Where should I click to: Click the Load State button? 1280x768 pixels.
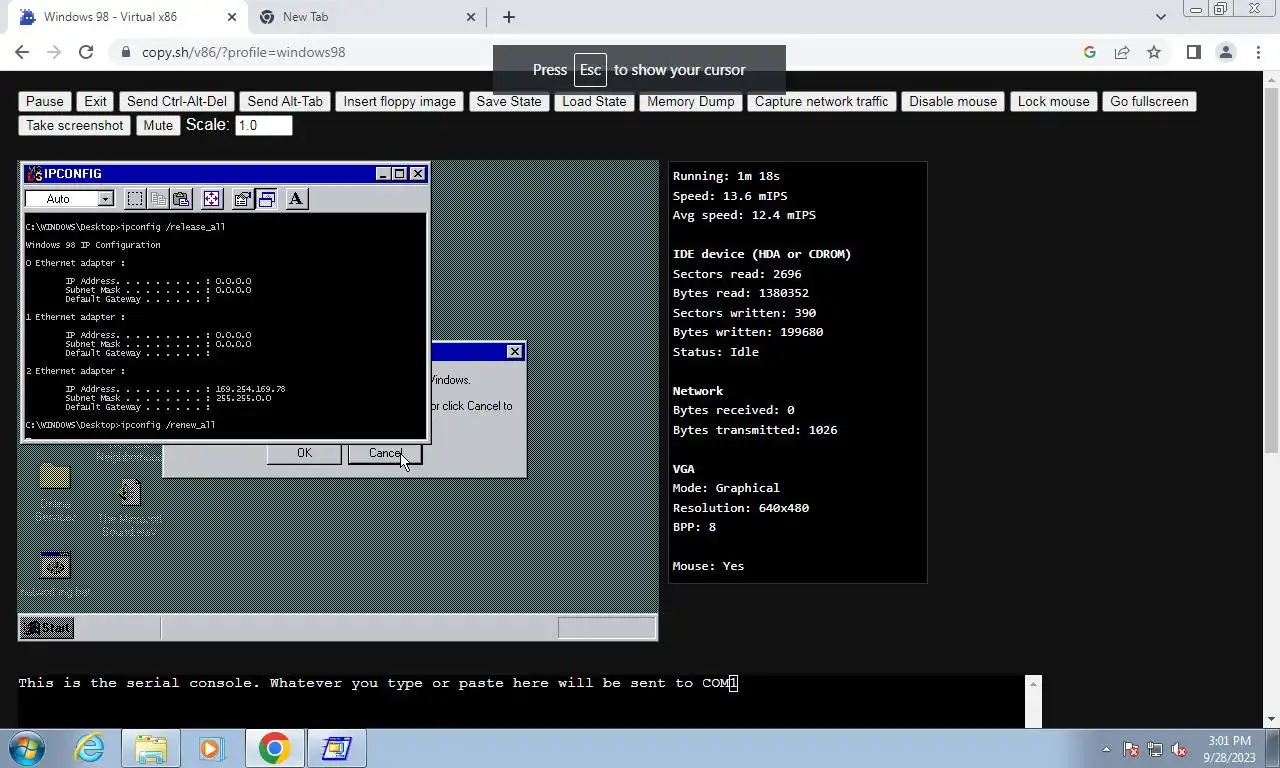[594, 101]
